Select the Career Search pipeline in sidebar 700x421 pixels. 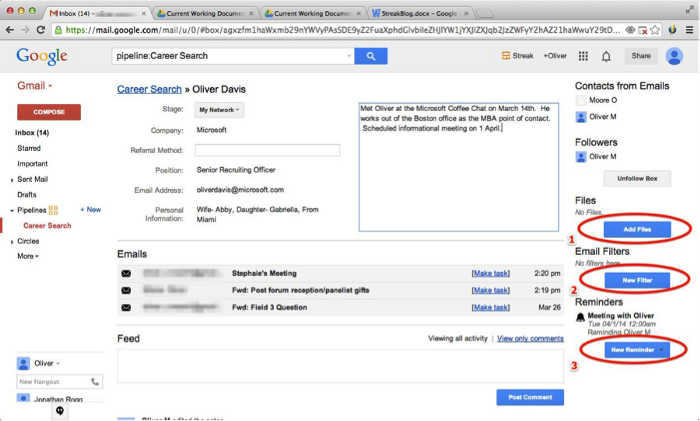pos(47,226)
